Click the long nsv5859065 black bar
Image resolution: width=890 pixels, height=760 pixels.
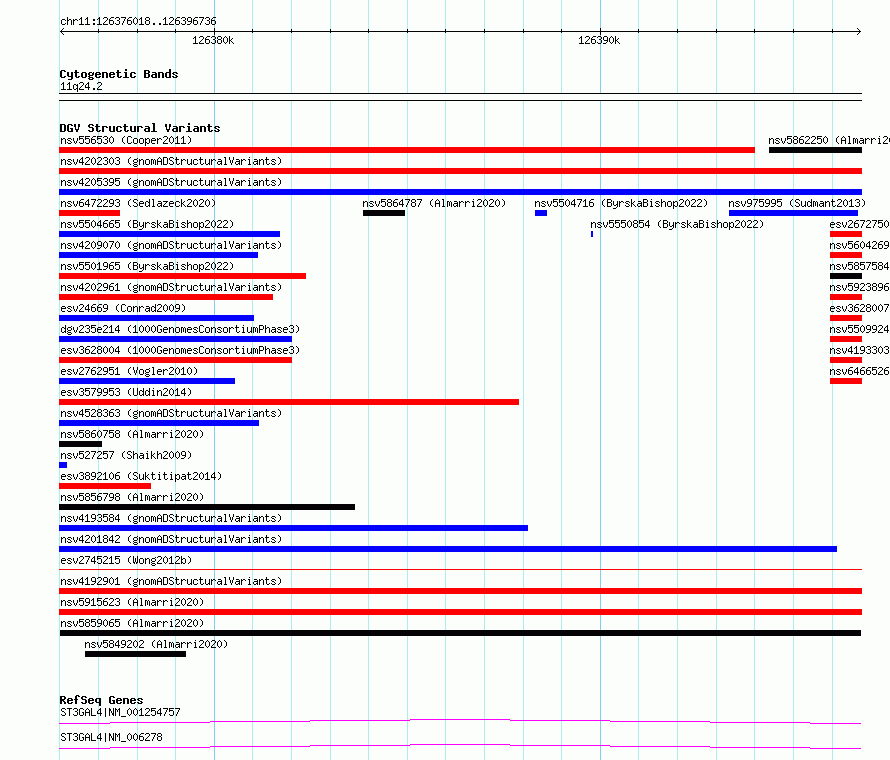pos(460,633)
